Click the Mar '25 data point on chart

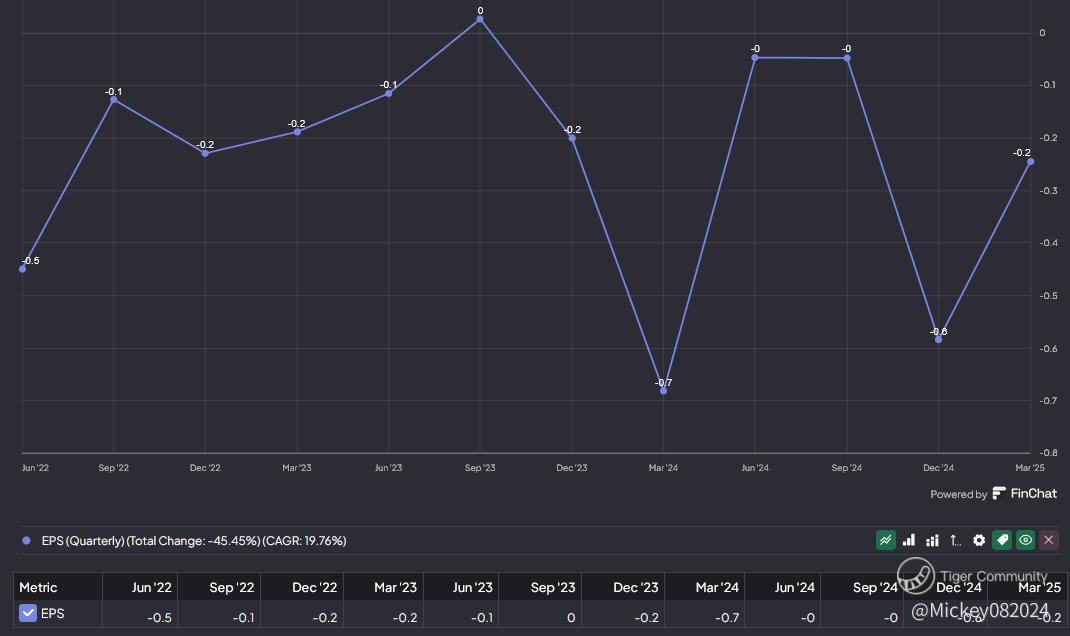point(1030,162)
